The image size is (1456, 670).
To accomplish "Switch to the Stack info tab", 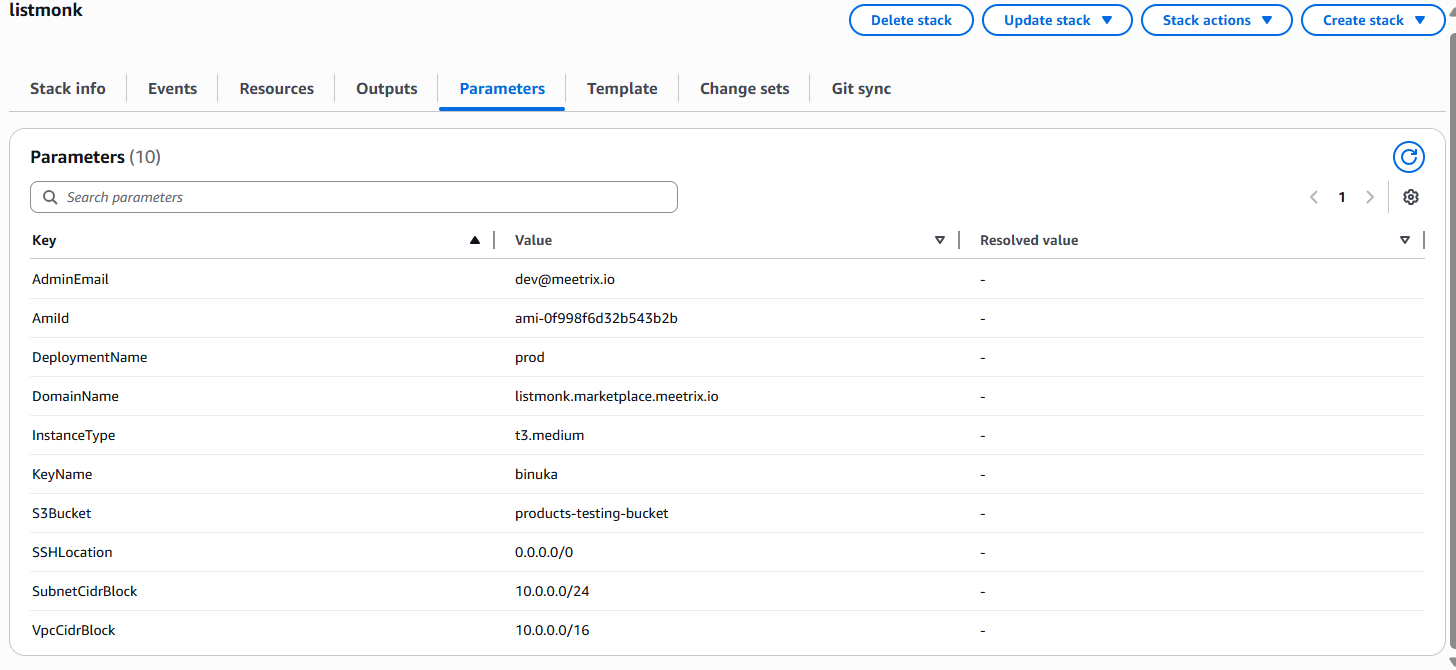I will pyautogui.click(x=68, y=88).
